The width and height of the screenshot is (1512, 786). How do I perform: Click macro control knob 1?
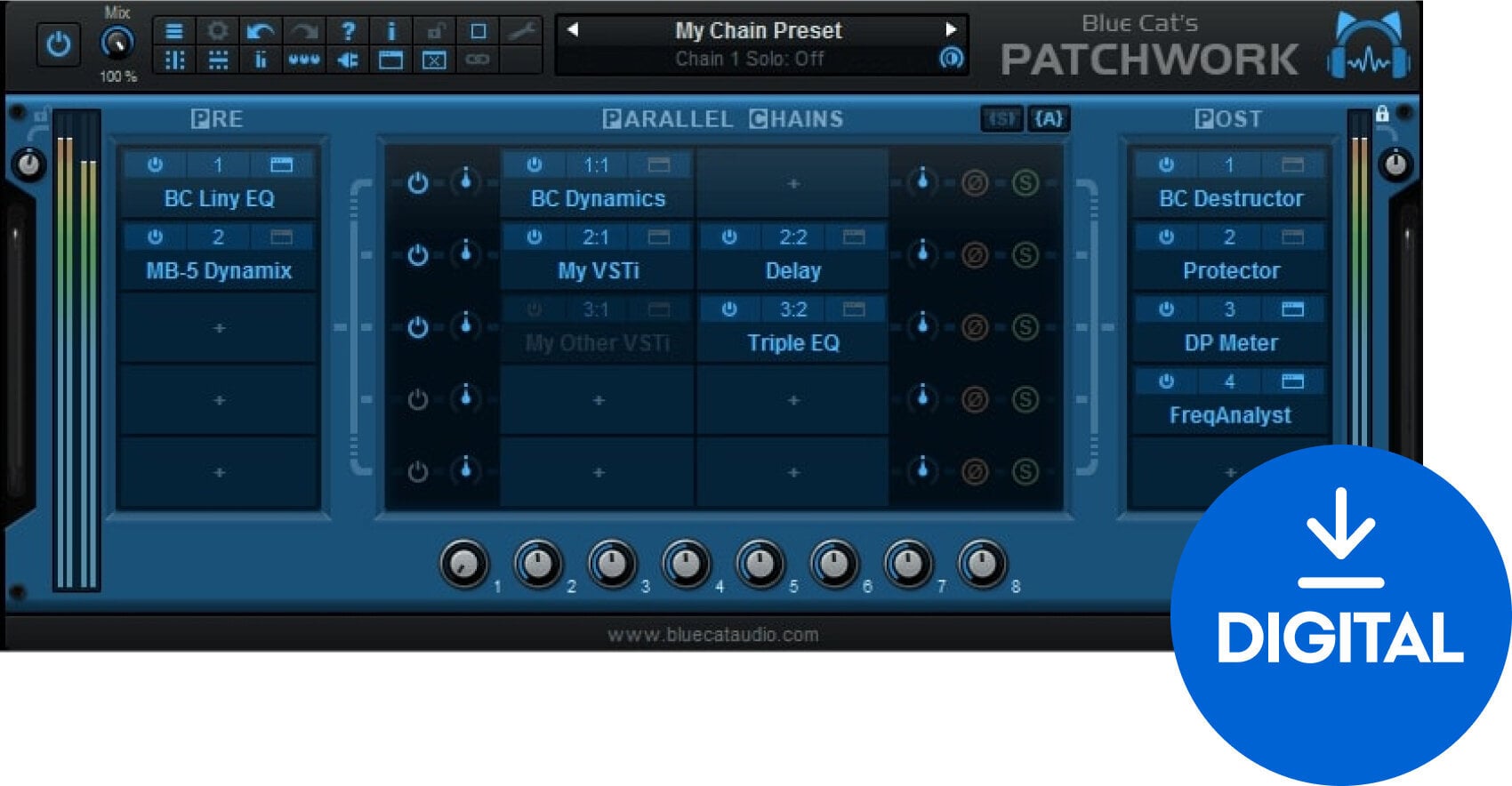click(464, 564)
